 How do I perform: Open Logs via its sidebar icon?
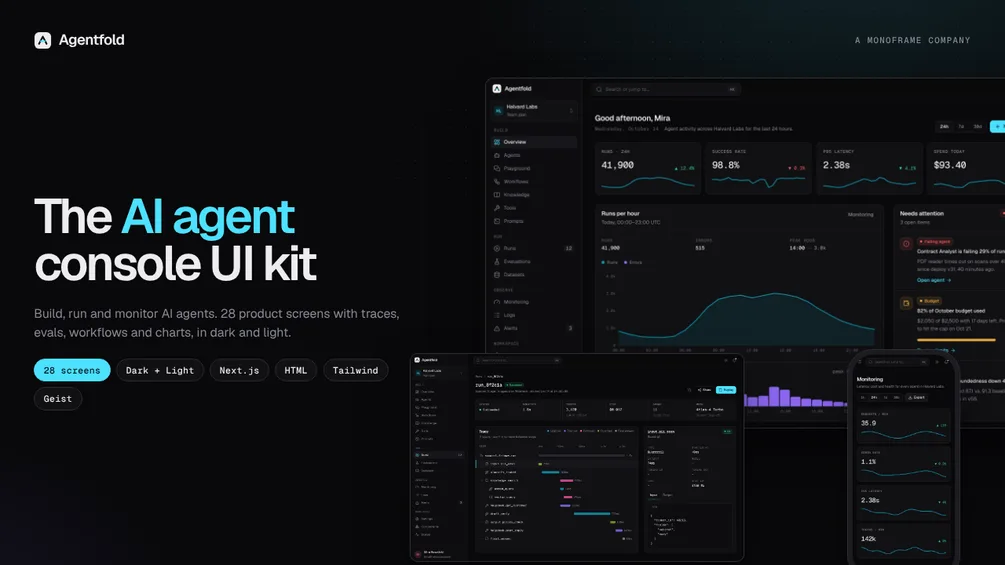tap(497, 315)
